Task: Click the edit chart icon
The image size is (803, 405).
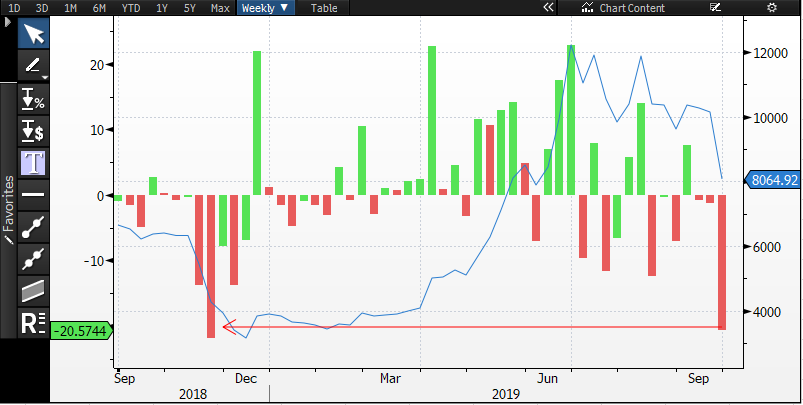Action: 715,7
